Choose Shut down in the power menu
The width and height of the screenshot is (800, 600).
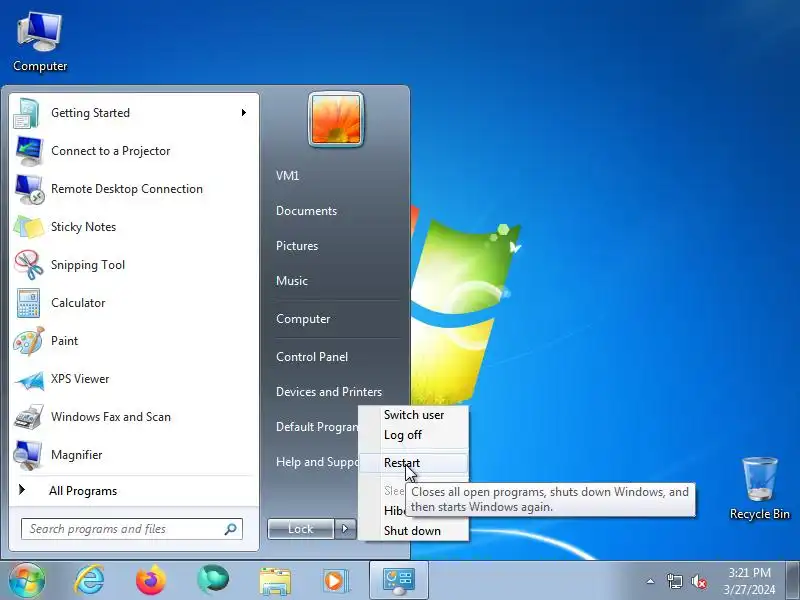click(x=414, y=531)
